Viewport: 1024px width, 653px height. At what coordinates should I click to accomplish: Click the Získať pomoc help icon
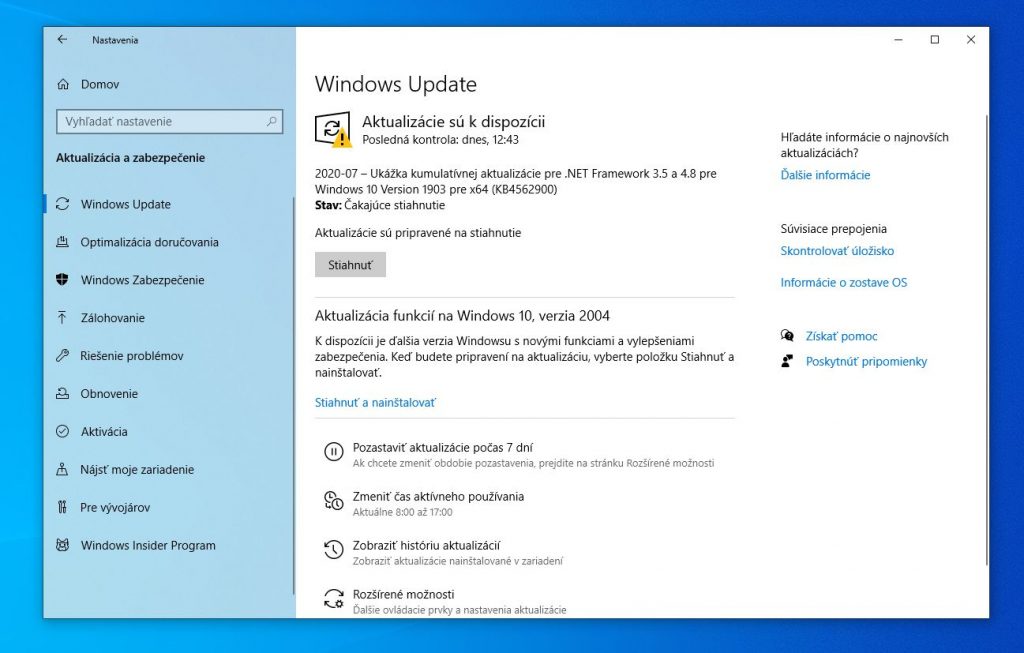click(x=788, y=337)
